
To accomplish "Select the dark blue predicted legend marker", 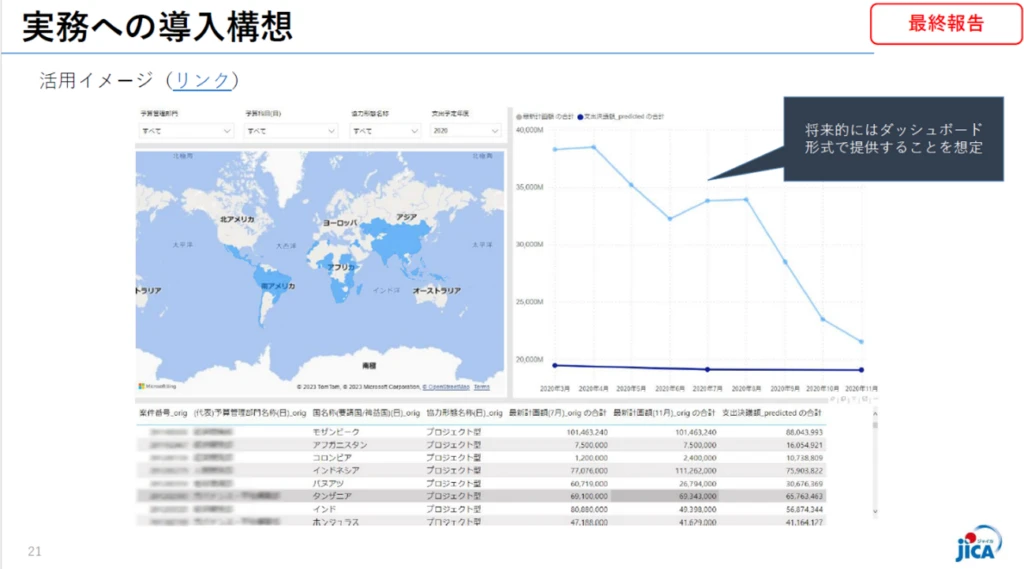I will pos(580,117).
